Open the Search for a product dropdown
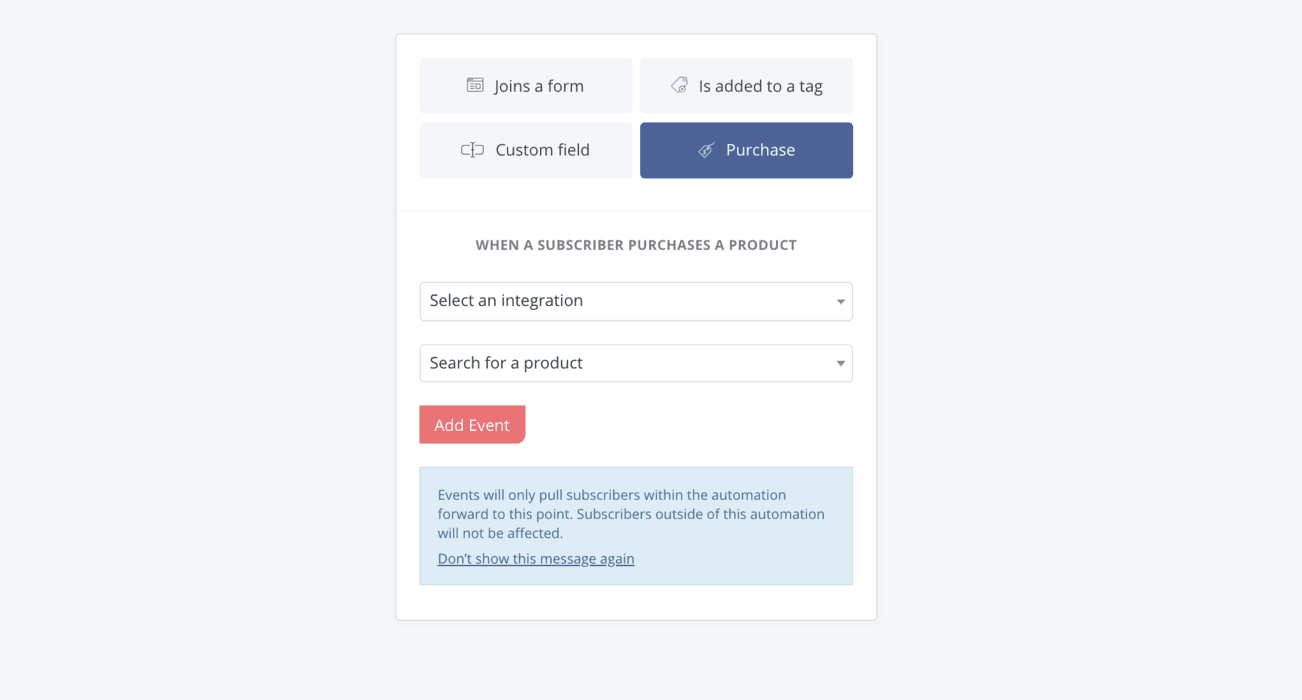 click(x=636, y=363)
